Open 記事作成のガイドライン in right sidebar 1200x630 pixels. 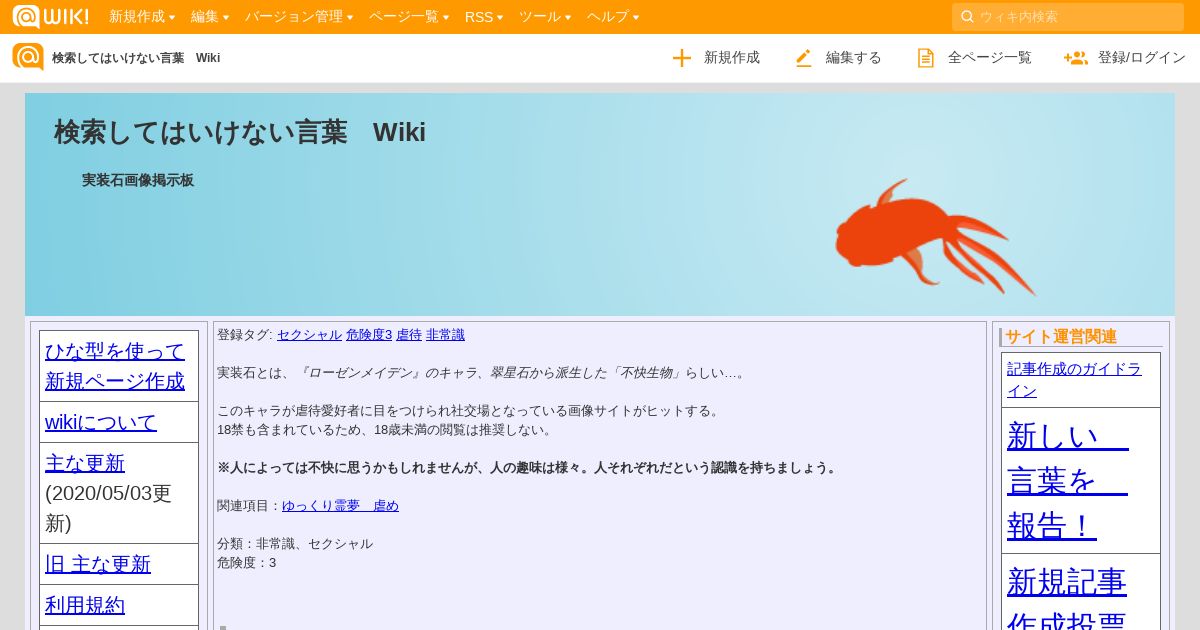pyautogui.click(x=1074, y=380)
